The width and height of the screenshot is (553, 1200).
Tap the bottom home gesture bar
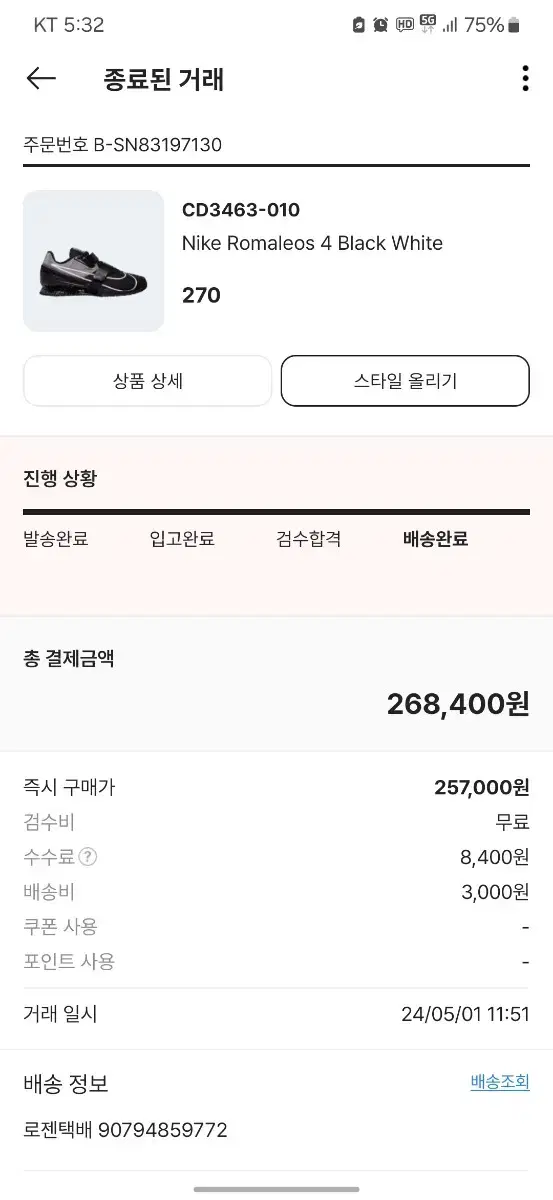tap(276, 1189)
